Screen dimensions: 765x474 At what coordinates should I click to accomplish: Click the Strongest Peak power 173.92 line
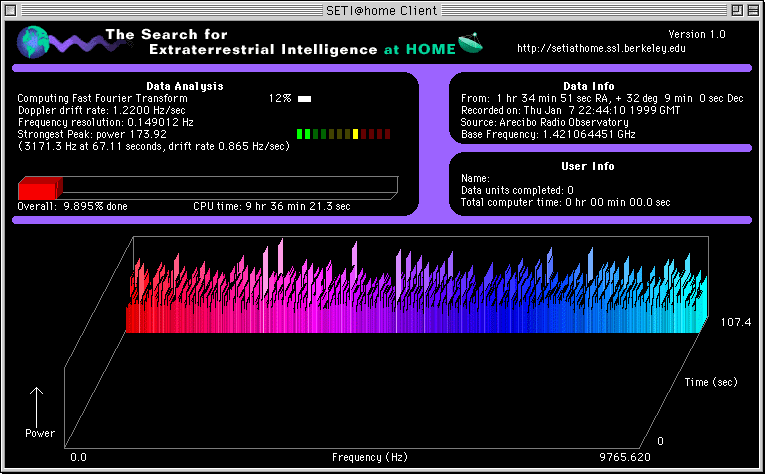tap(92, 134)
